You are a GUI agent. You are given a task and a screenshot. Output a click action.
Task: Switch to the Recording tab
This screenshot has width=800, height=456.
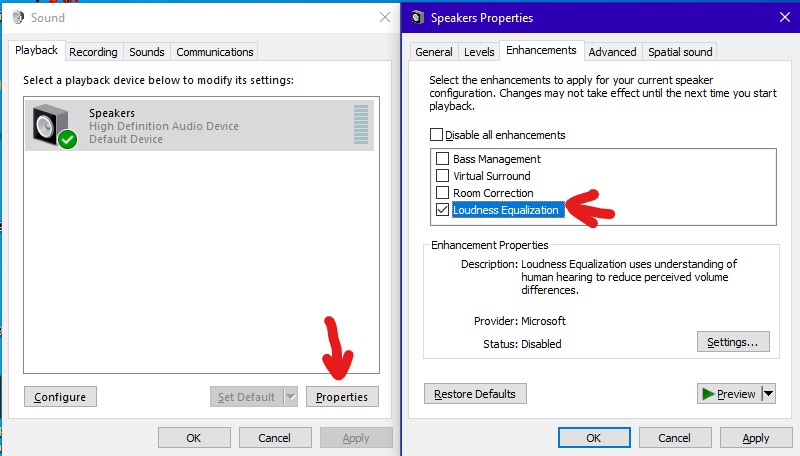pyautogui.click(x=93, y=52)
